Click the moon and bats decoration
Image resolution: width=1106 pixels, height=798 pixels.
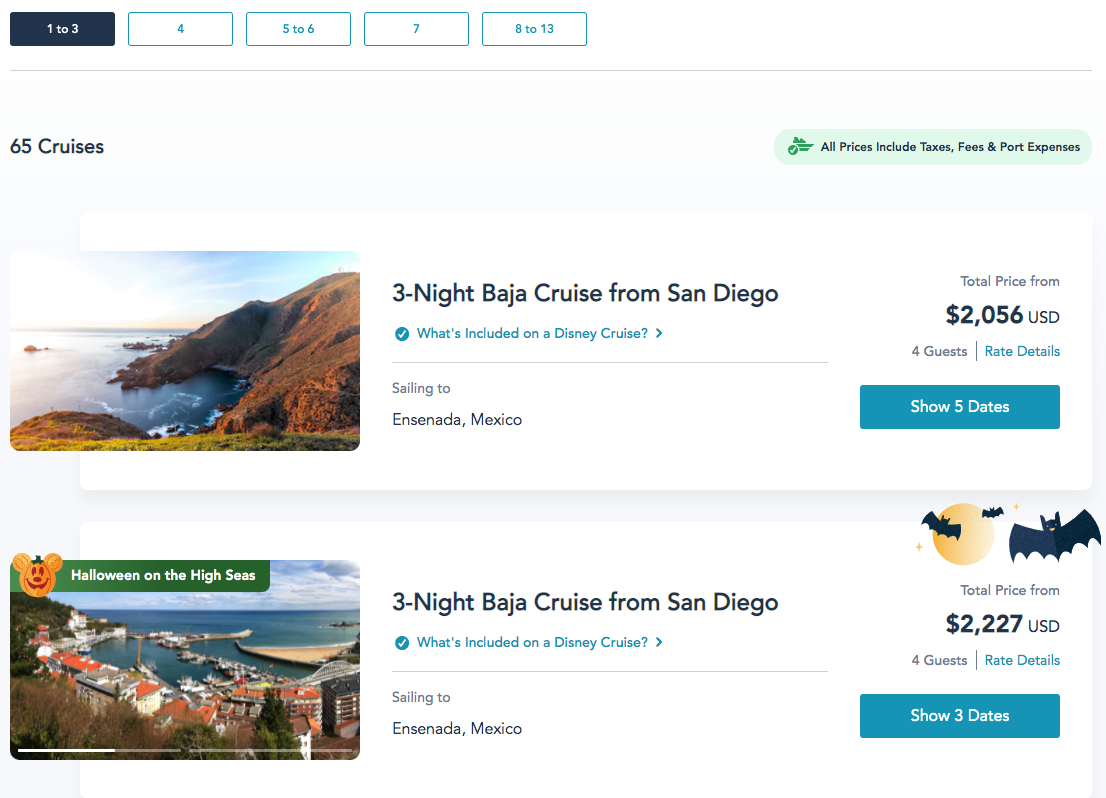tap(962, 531)
